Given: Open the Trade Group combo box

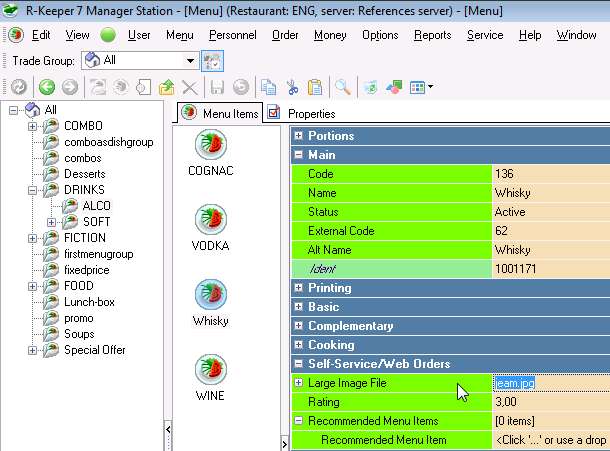Looking at the screenshot, I should pyautogui.click(x=140, y=60).
